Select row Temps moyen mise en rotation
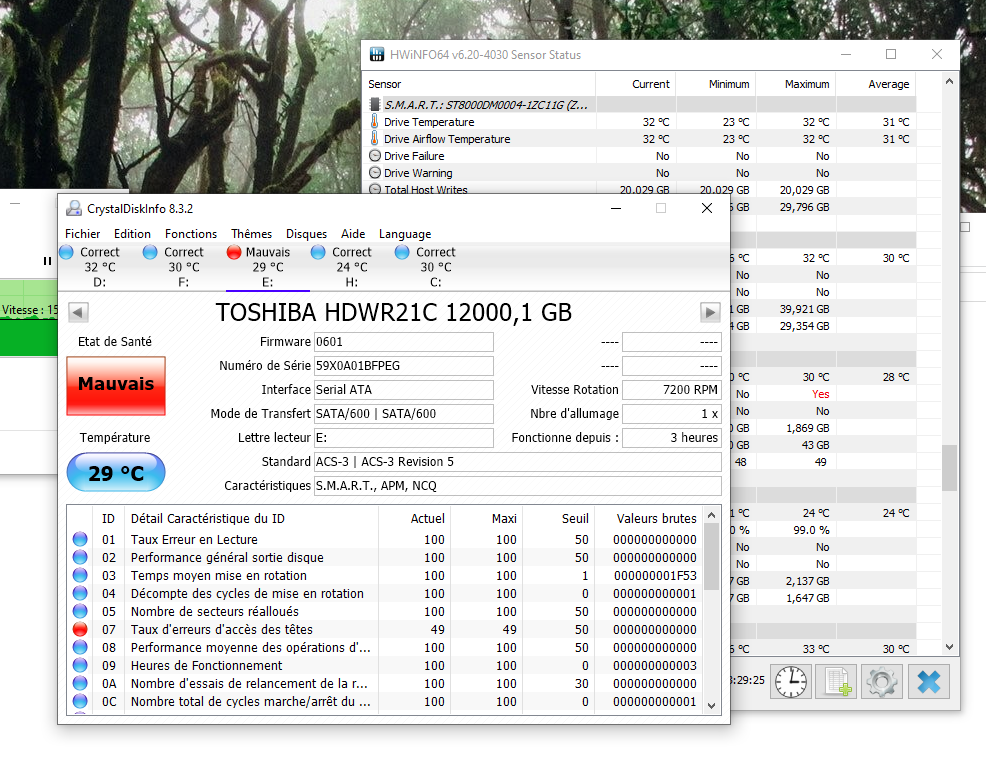 [x=385, y=575]
